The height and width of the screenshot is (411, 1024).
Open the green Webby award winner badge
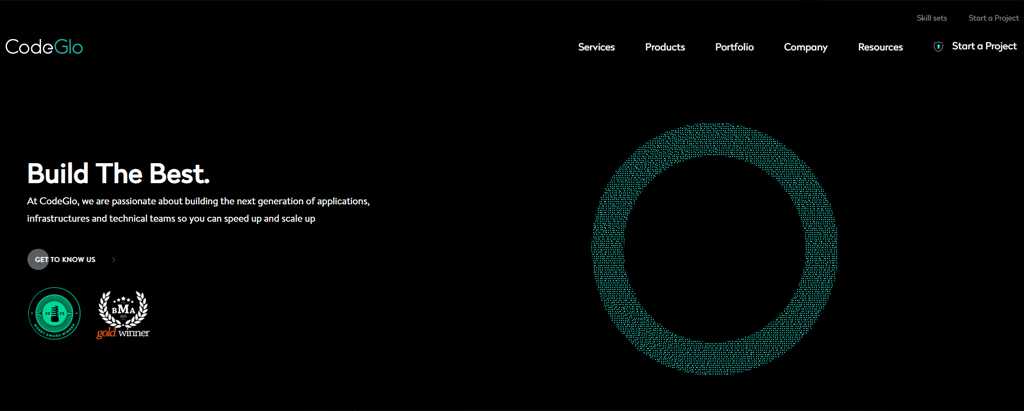(54, 314)
